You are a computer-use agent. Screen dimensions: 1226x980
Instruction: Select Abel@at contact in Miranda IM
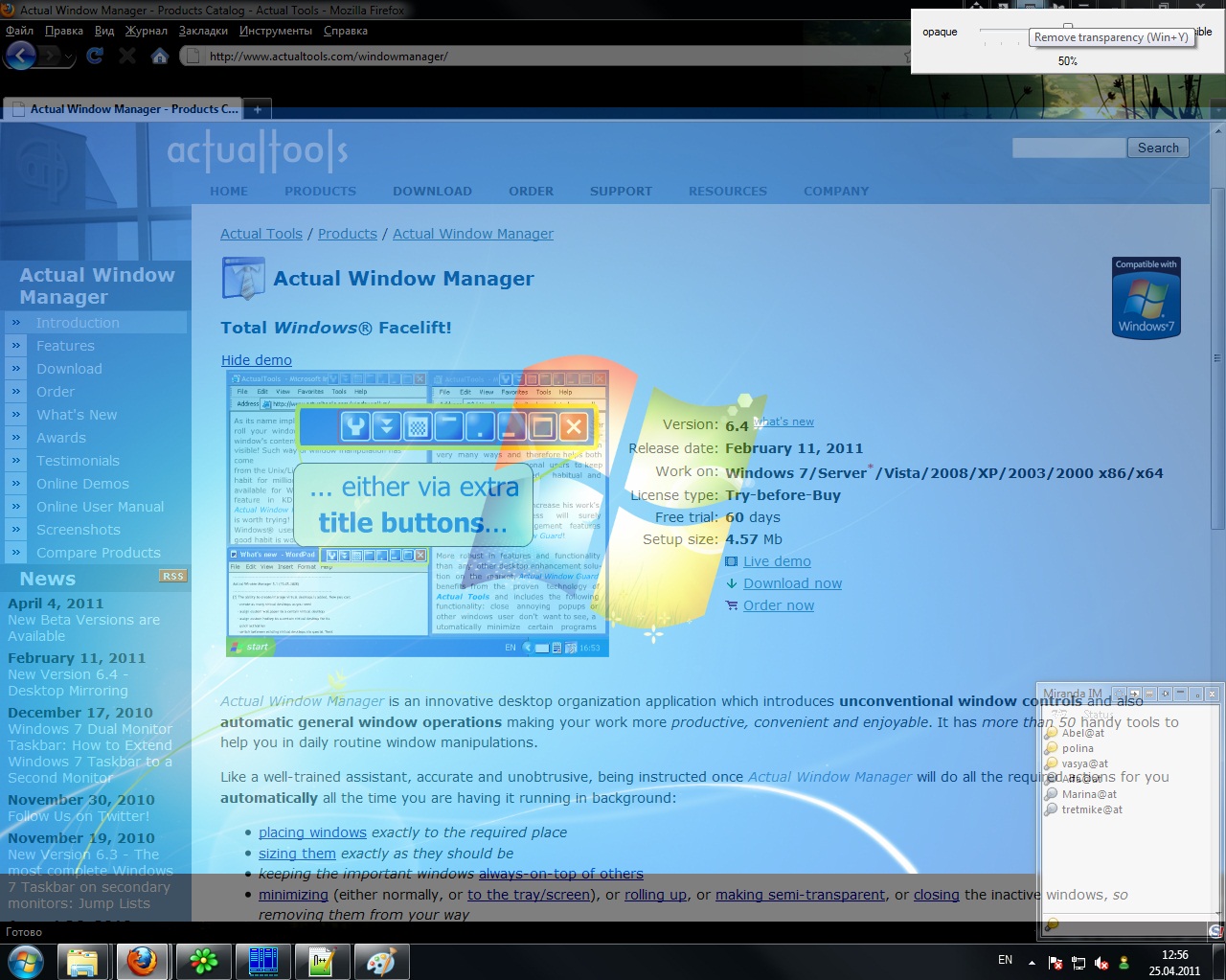(x=1082, y=733)
